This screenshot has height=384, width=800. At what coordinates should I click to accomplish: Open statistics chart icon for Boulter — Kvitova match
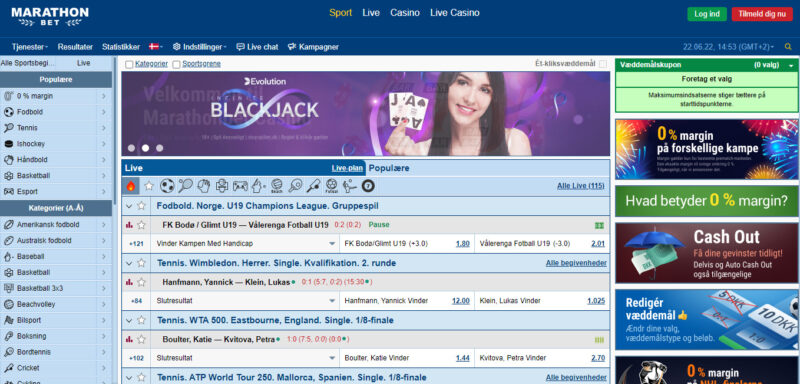pos(129,339)
